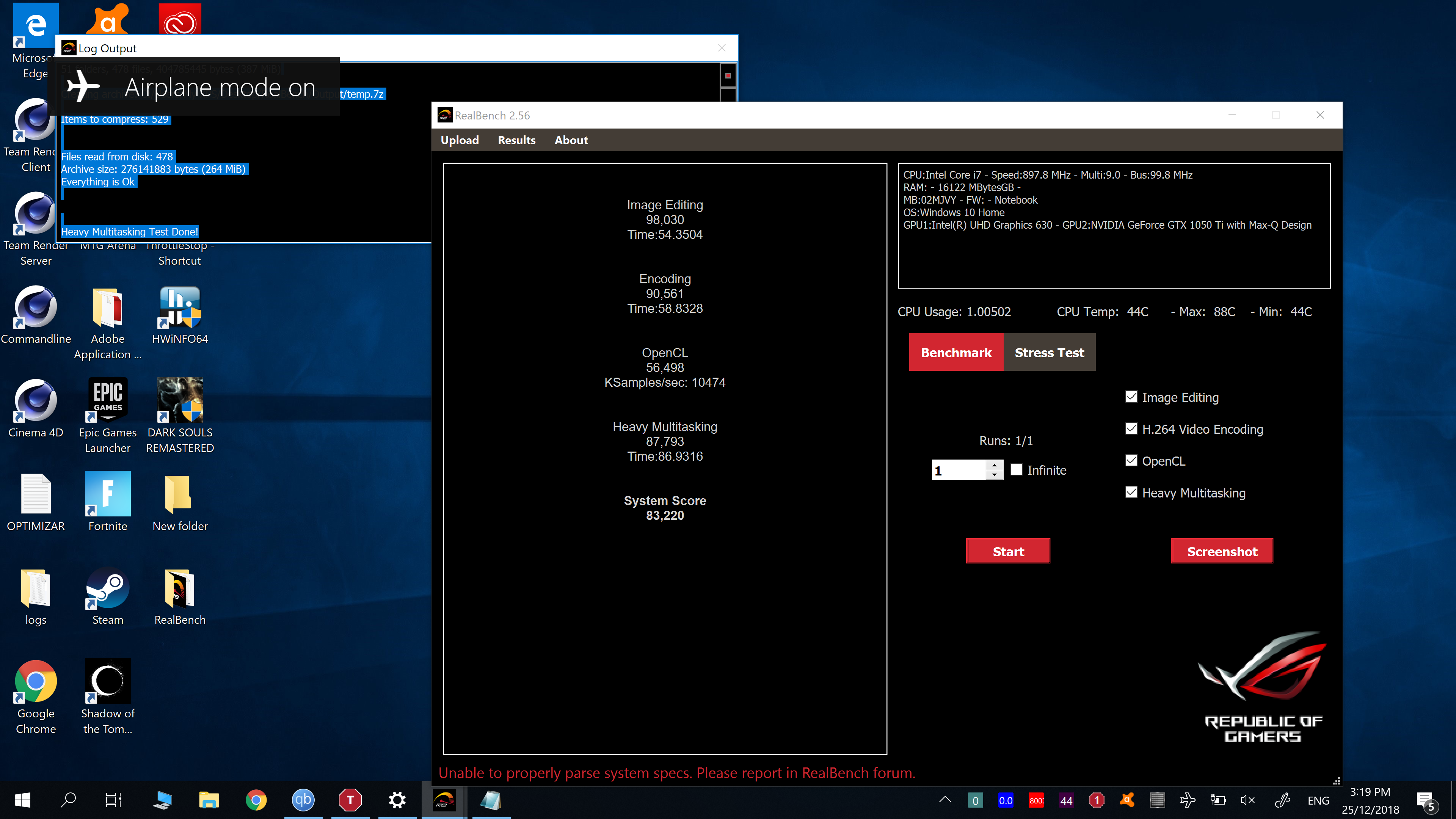This screenshot has height=819, width=1456.
Task: Open Adobe Application folder icon
Action: (x=107, y=323)
